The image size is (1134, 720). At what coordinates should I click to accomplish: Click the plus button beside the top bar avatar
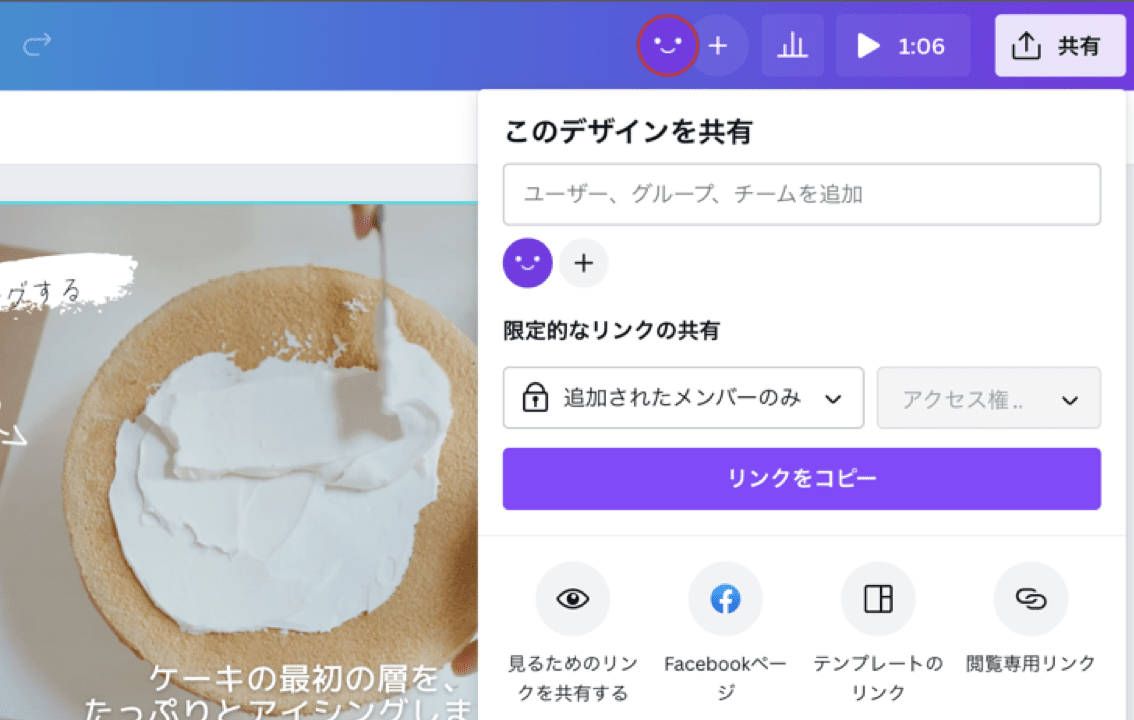pyautogui.click(x=718, y=46)
